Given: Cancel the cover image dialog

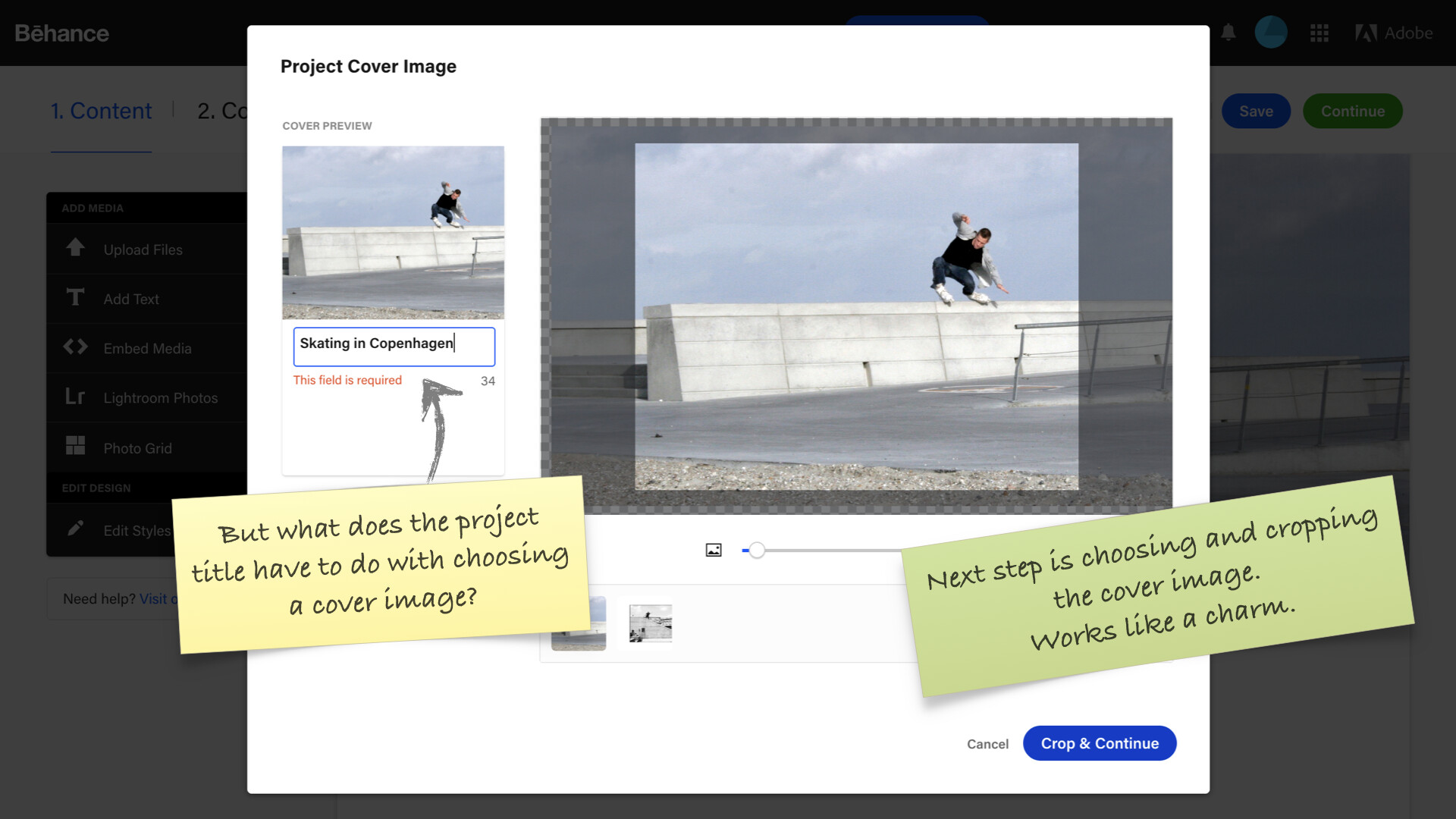Looking at the screenshot, I should click(x=987, y=744).
